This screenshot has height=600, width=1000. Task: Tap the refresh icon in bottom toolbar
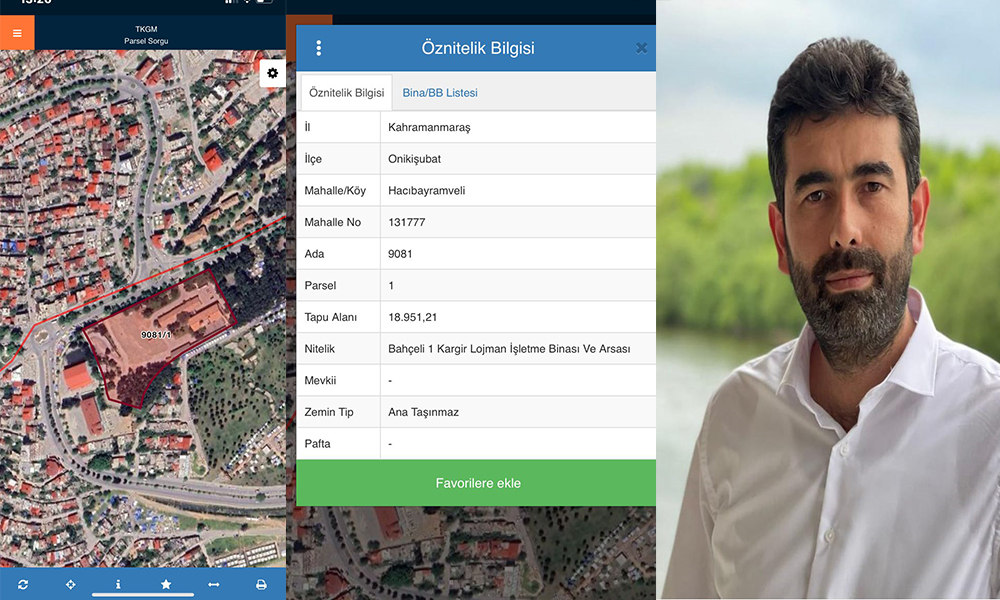click(x=23, y=584)
